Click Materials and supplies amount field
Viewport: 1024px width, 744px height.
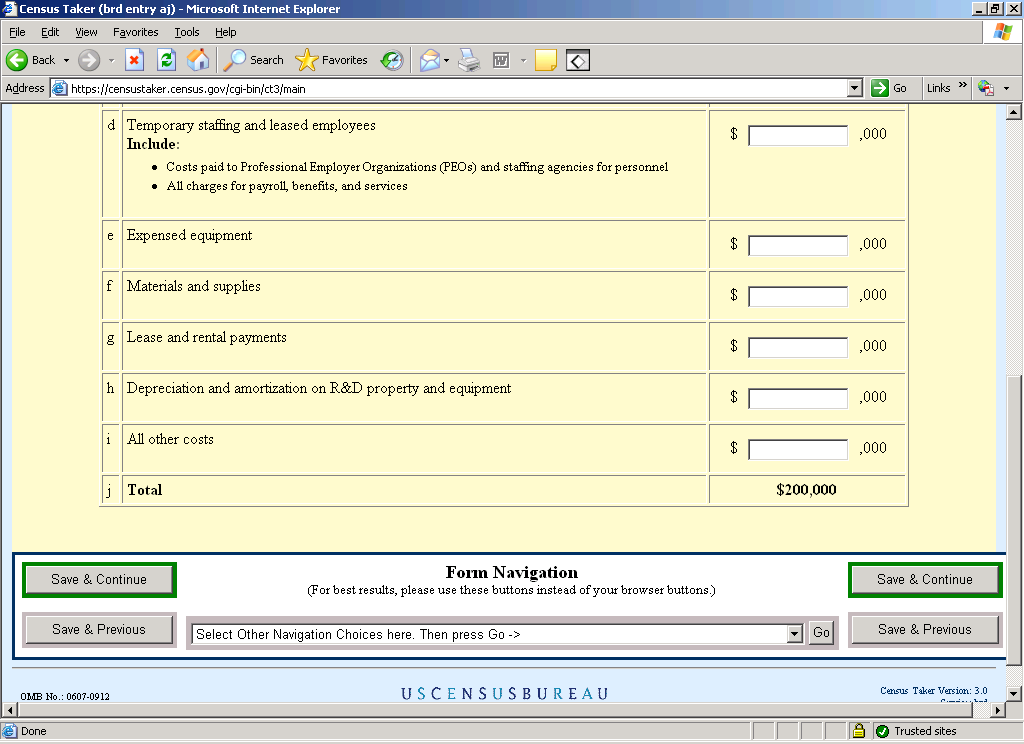pos(798,296)
